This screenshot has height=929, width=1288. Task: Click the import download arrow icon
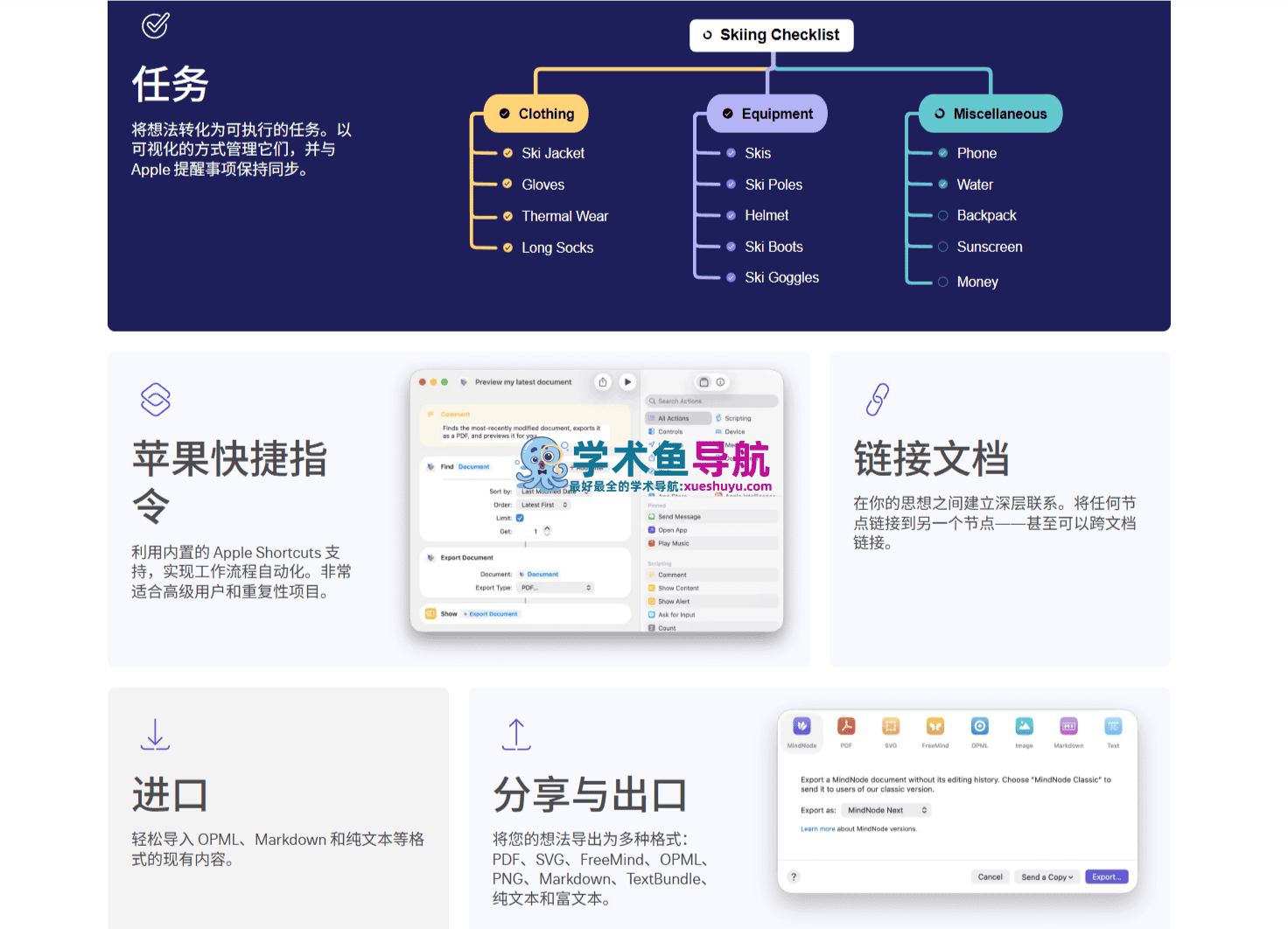(155, 735)
